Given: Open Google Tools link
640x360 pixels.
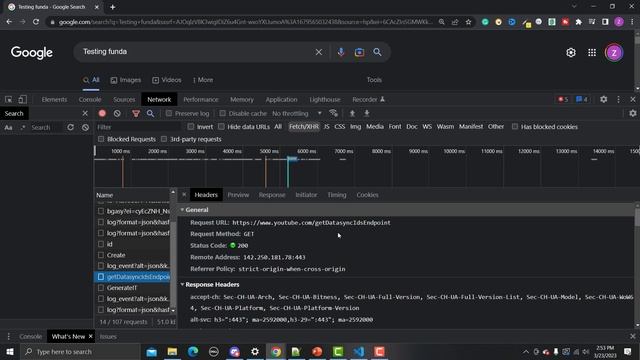Looking at the screenshot, I should pos(374,80).
